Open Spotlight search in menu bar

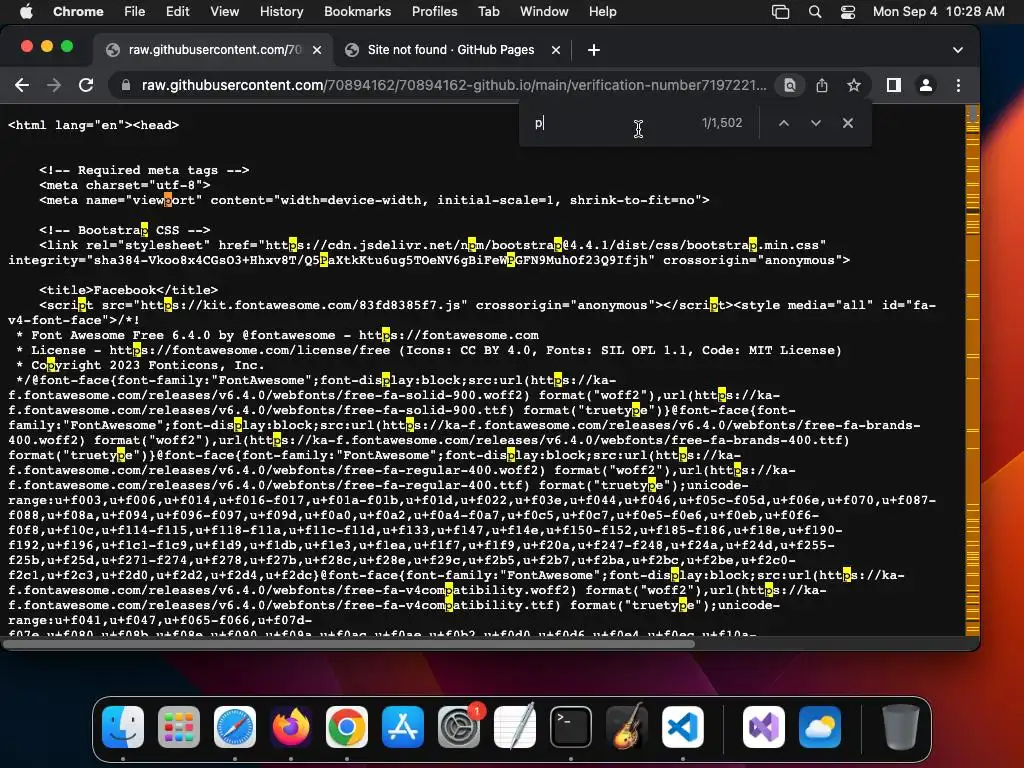coord(814,11)
